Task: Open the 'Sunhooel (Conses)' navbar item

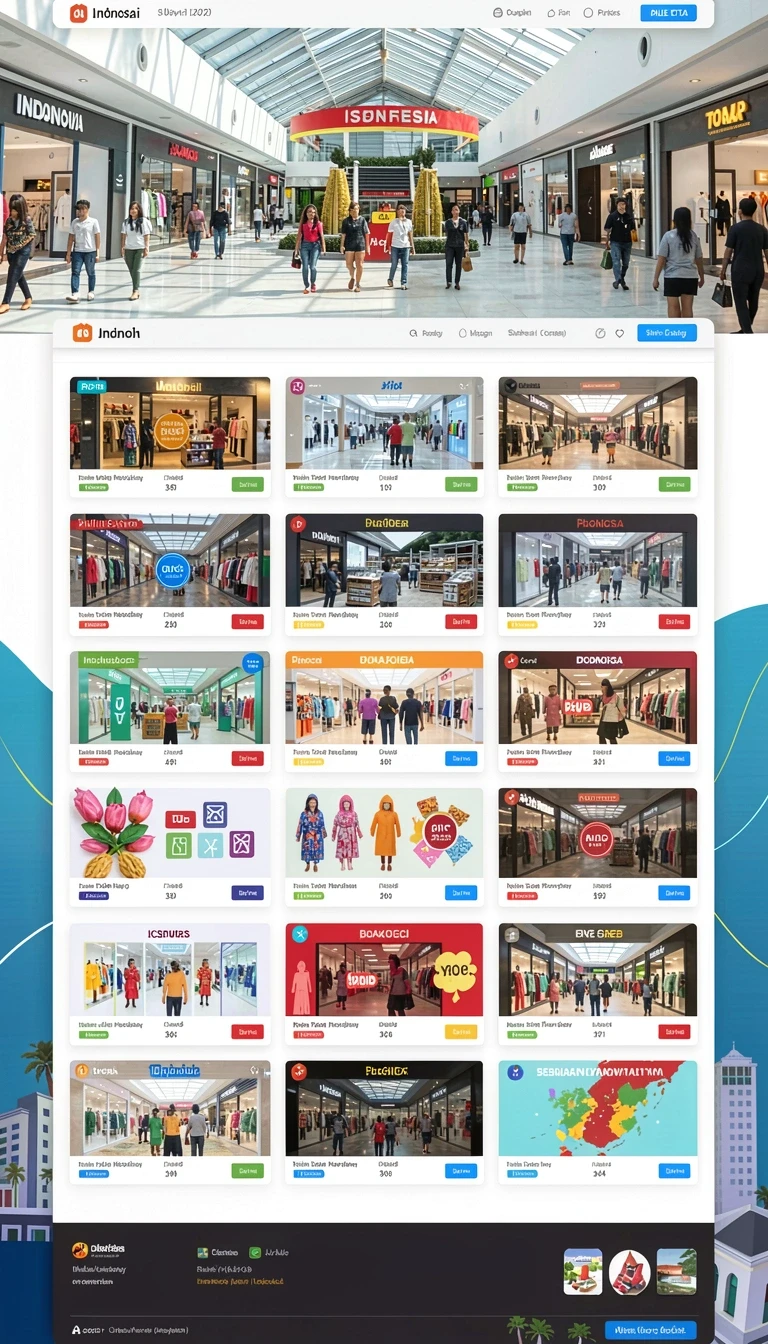Action: click(x=537, y=334)
